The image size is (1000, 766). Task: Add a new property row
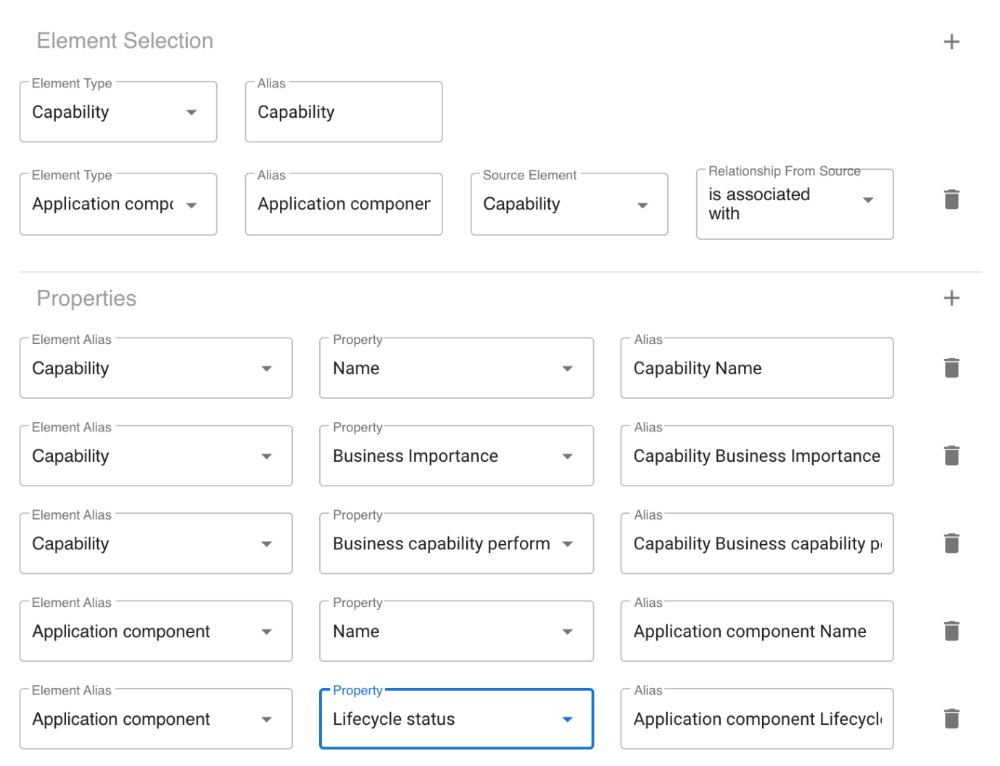(x=951, y=298)
